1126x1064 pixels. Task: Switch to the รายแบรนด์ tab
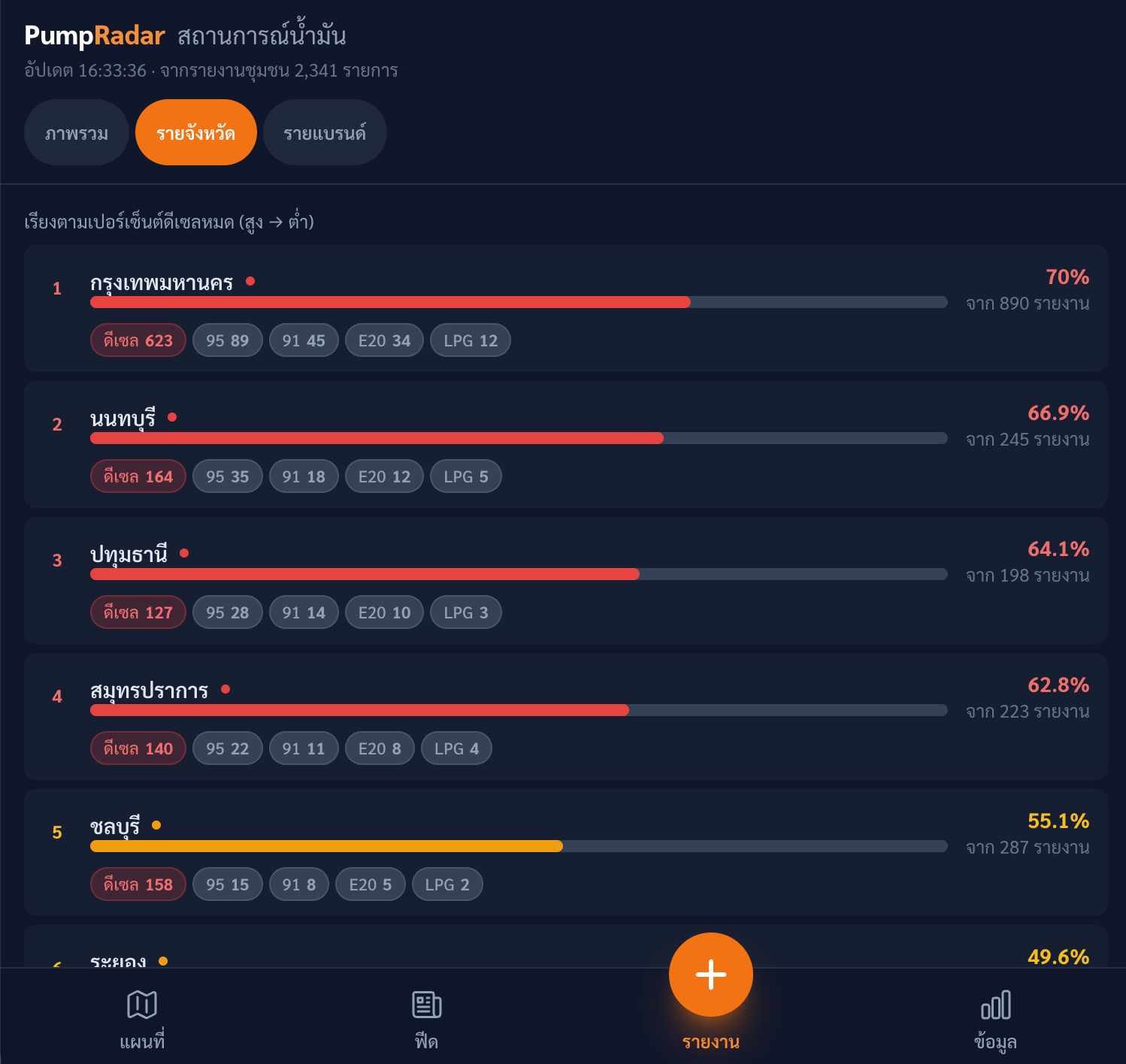click(x=325, y=133)
